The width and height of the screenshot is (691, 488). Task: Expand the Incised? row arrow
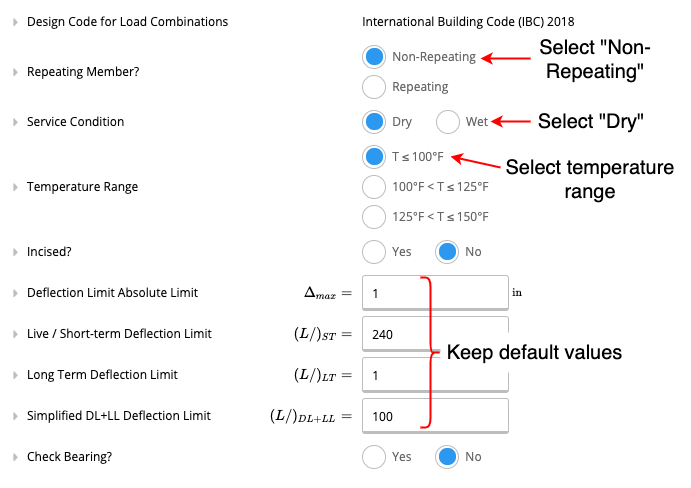[x=15, y=252]
